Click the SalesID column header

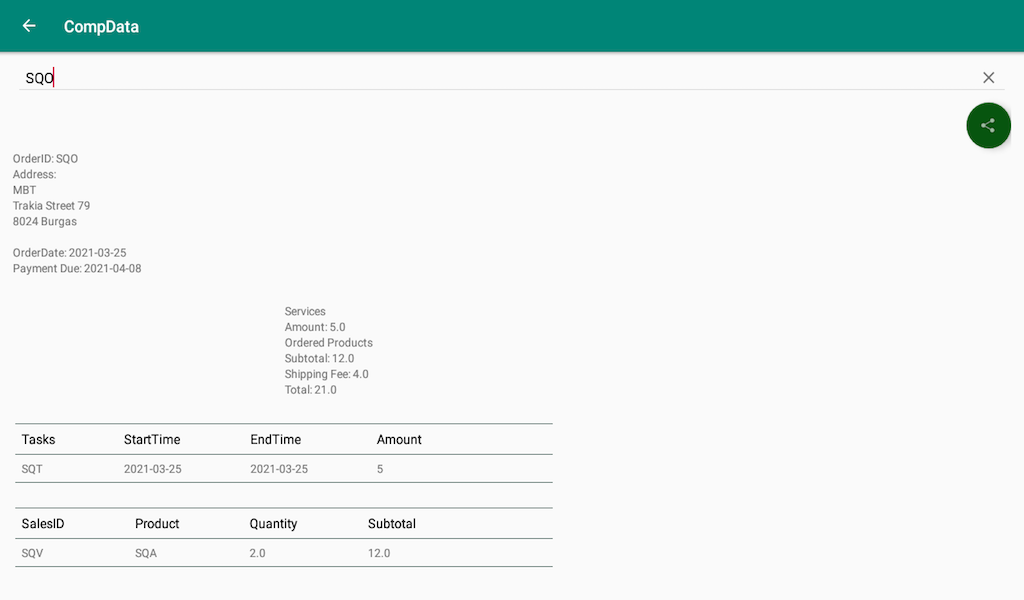click(x=43, y=524)
